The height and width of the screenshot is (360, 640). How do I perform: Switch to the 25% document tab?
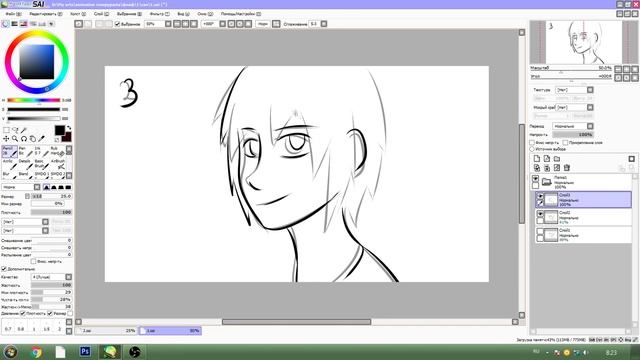tap(107, 331)
